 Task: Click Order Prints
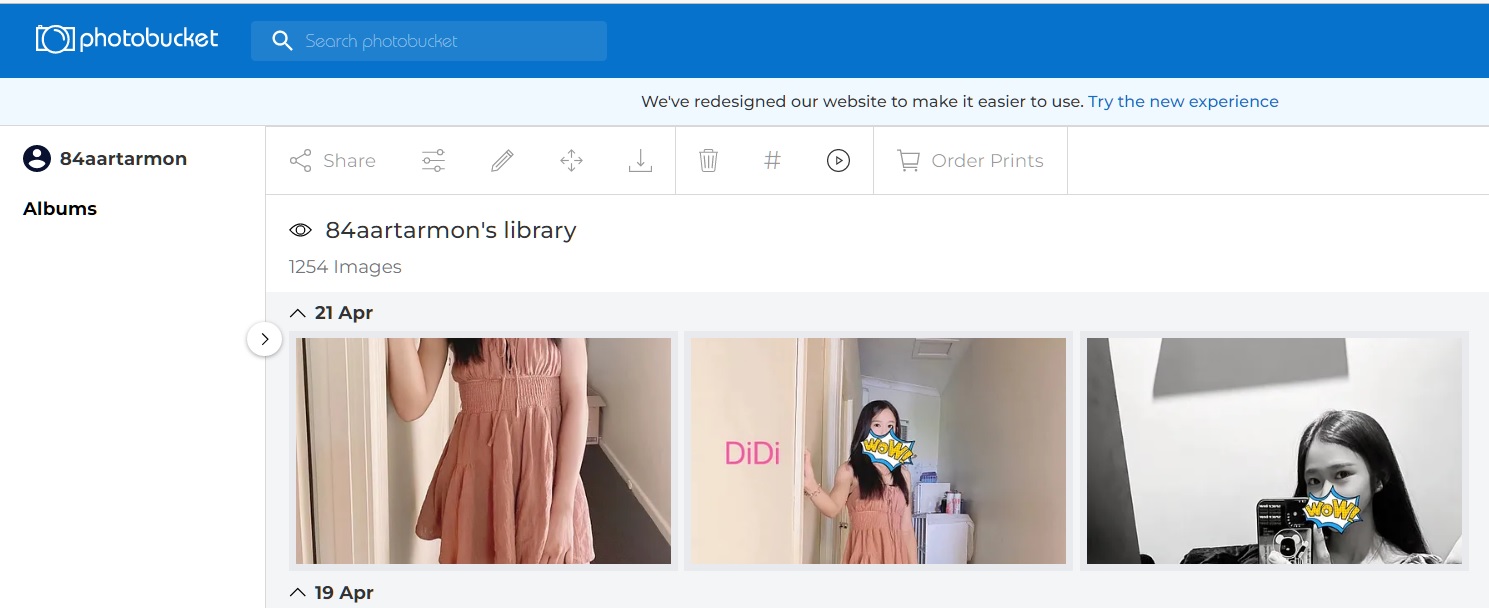[x=970, y=161]
